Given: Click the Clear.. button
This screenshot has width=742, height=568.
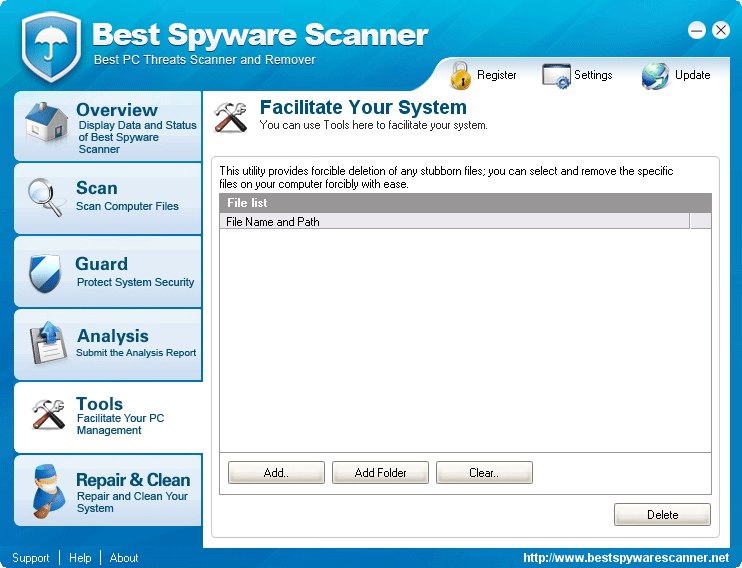Looking at the screenshot, I should point(484,472).
